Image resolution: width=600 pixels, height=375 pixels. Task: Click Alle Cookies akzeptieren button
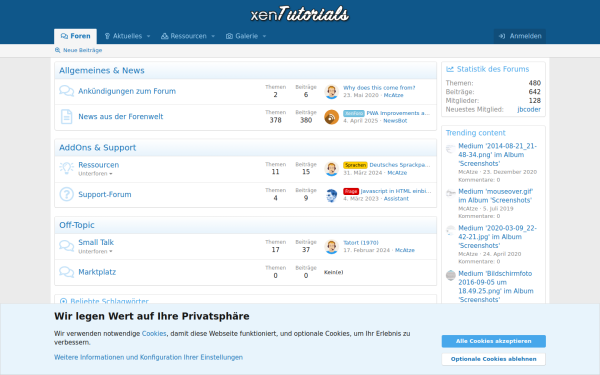click(494, 341)
